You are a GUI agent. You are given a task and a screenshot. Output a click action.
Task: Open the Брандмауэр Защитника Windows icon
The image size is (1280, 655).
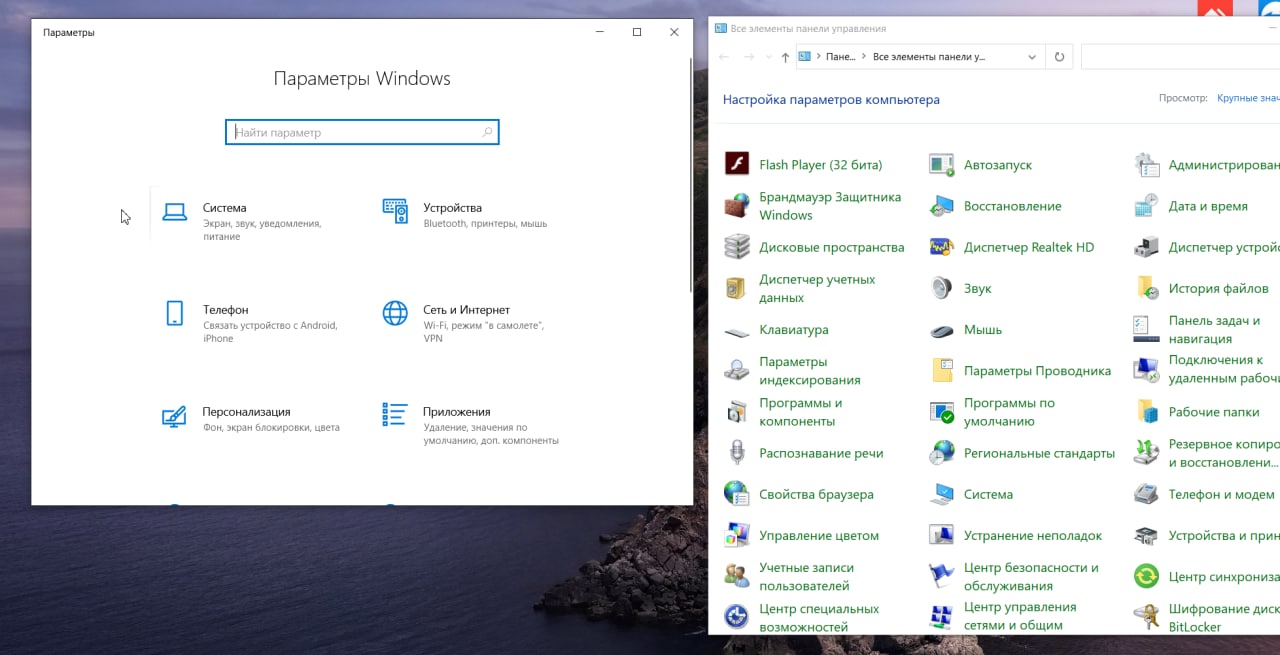click(737, 206)
